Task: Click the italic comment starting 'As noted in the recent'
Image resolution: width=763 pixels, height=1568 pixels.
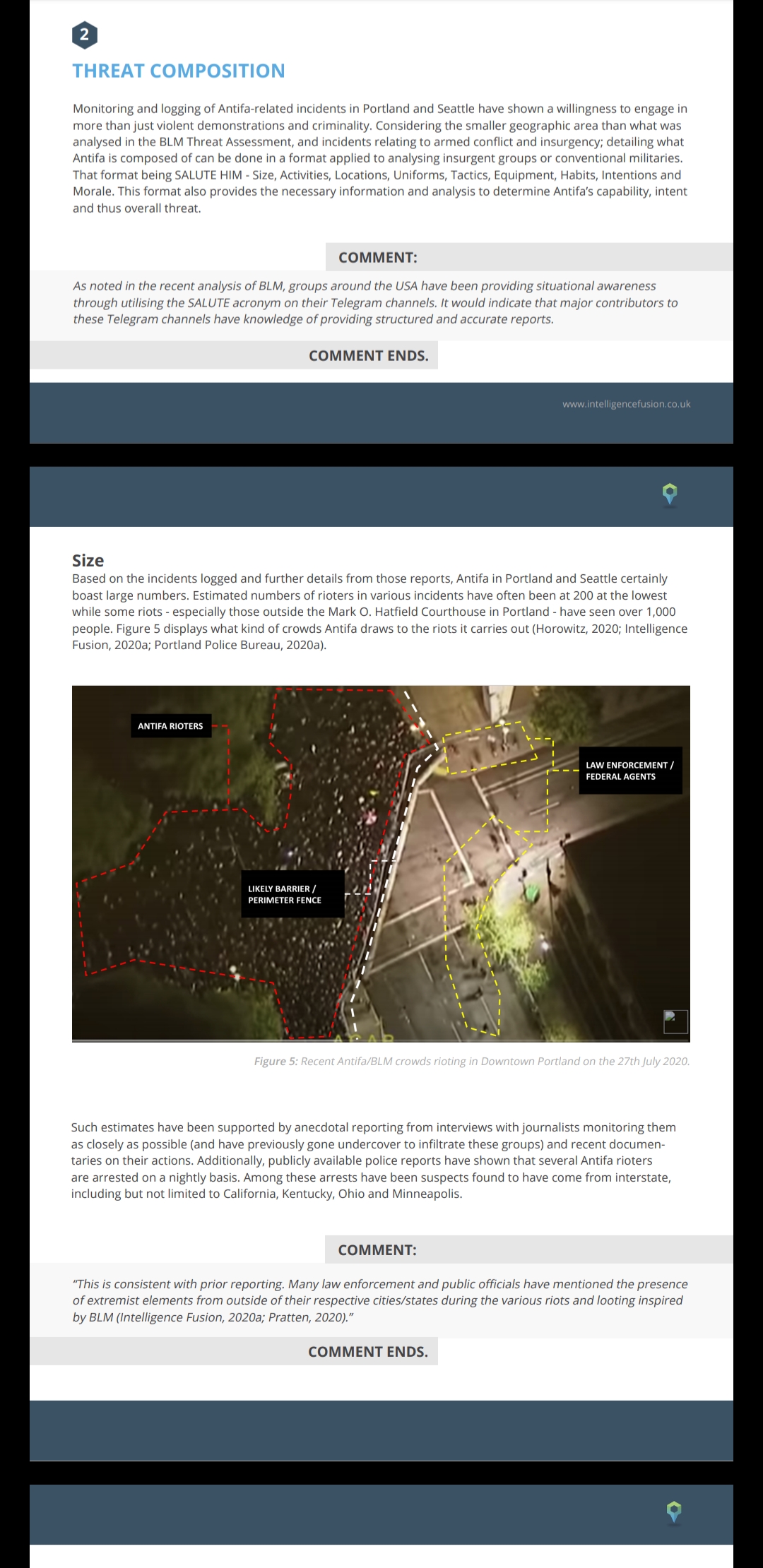Action: pyautogui.click(x=375, y=302)
